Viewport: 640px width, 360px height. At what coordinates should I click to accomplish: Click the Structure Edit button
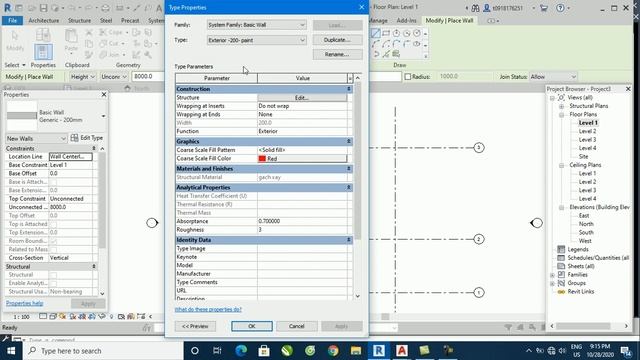pyautogui.click(x=302, y=98)
